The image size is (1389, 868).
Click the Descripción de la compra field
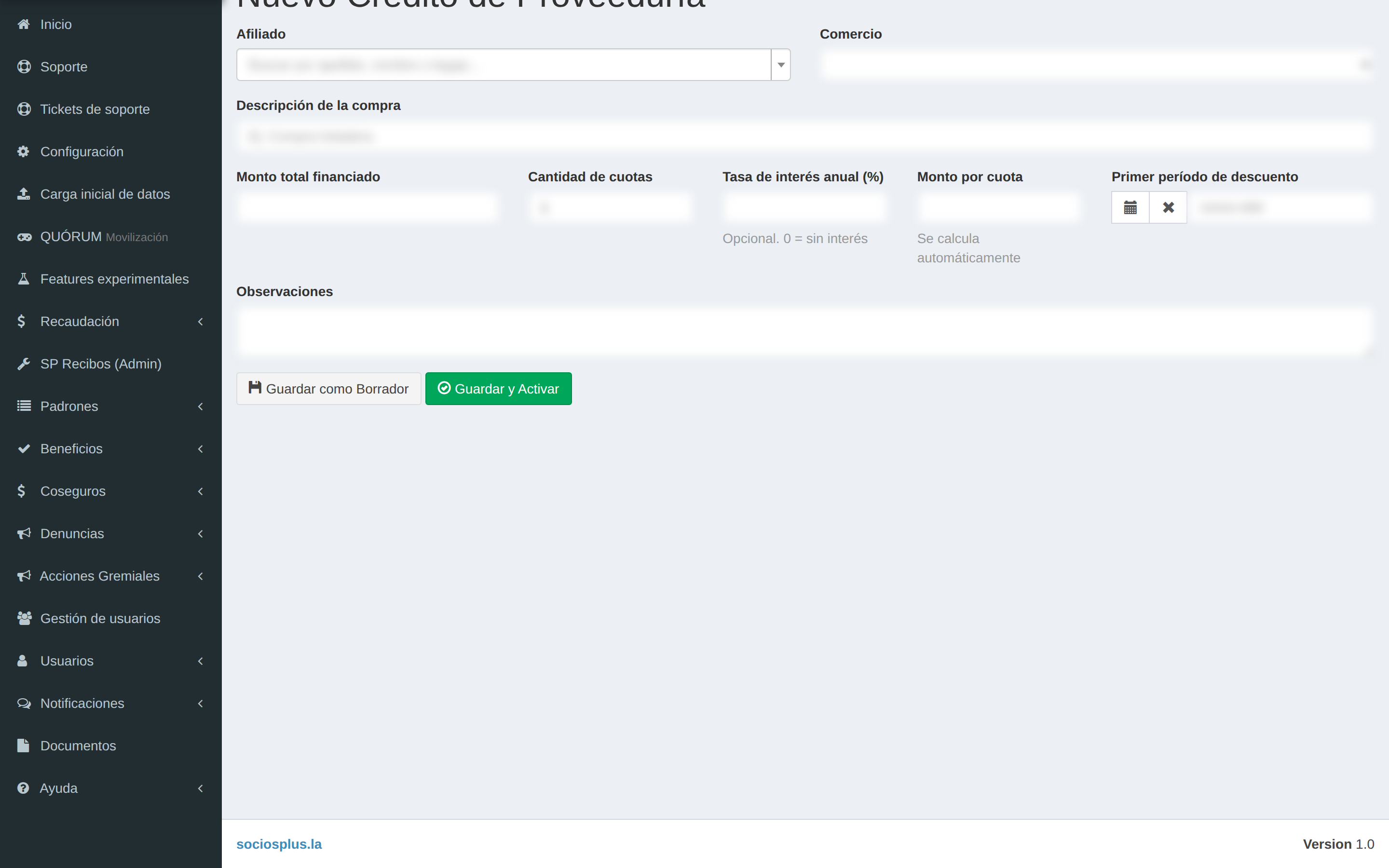(804, 136)
